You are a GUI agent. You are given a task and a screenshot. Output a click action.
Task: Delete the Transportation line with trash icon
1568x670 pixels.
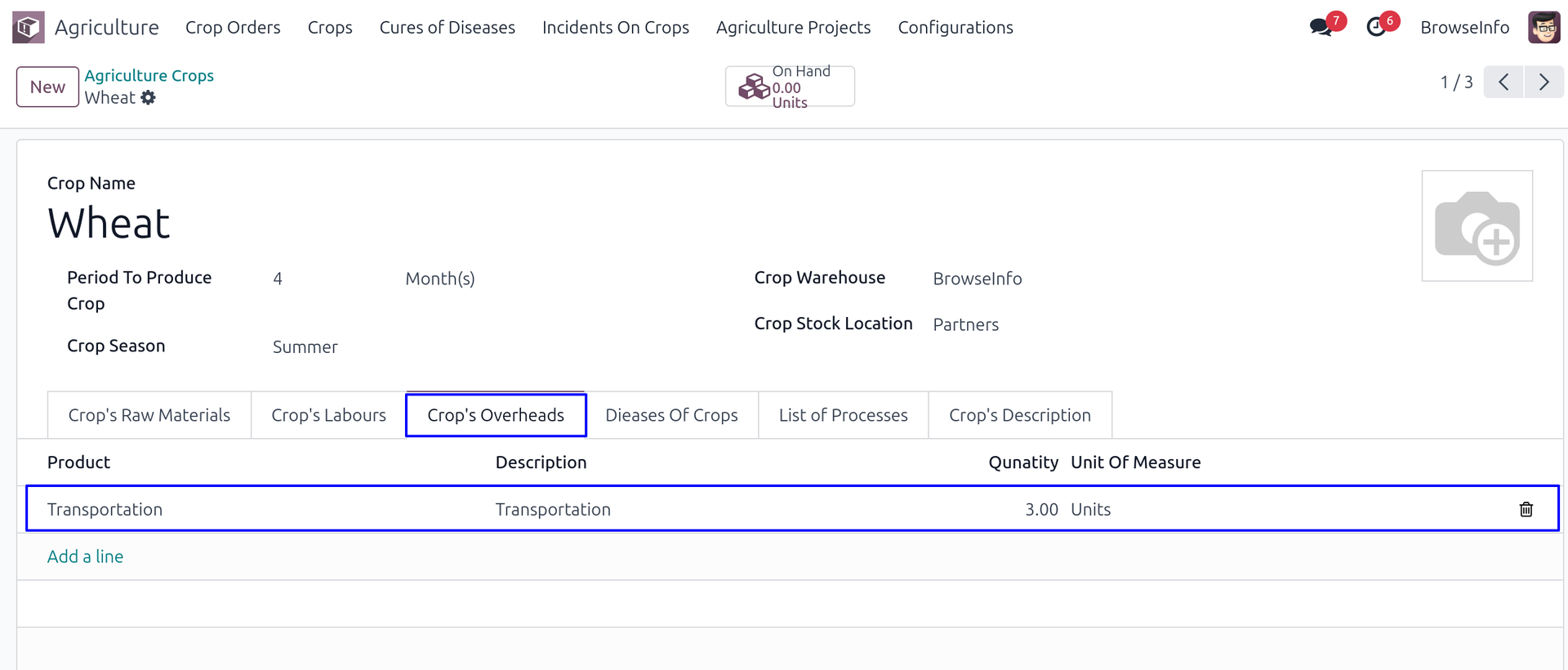(1526, 510)
